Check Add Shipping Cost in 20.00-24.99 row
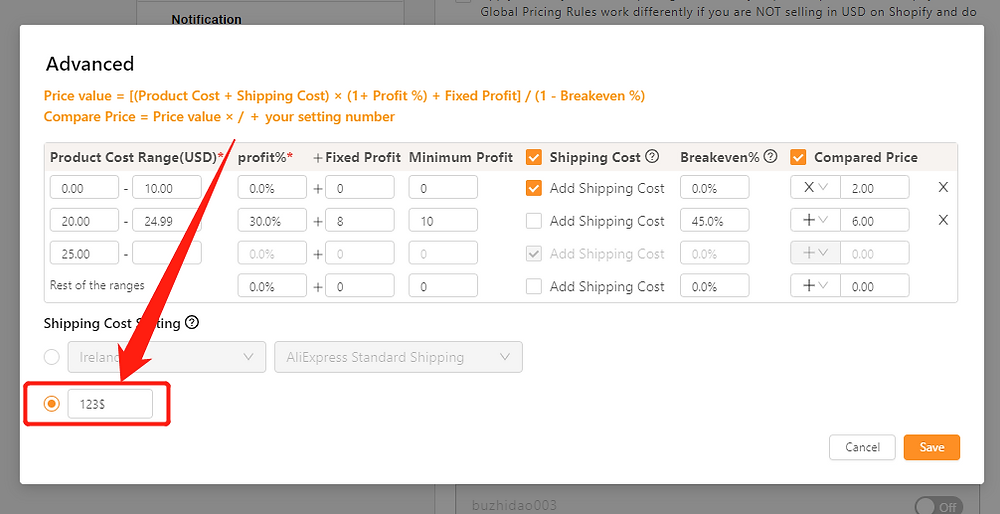 534,221
